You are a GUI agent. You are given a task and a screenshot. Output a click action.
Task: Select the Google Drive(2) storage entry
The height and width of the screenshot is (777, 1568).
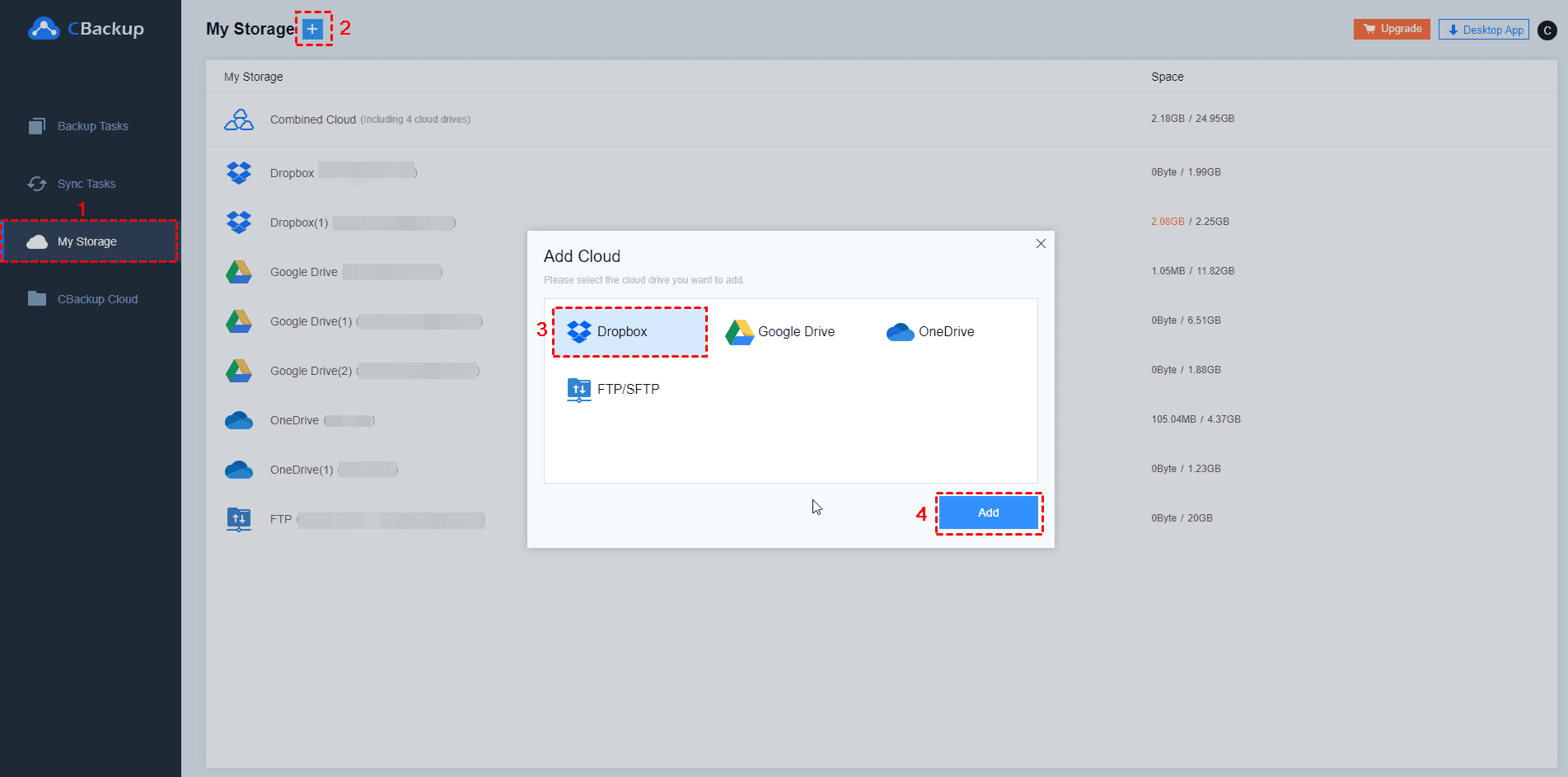click(x=881, y=370)
